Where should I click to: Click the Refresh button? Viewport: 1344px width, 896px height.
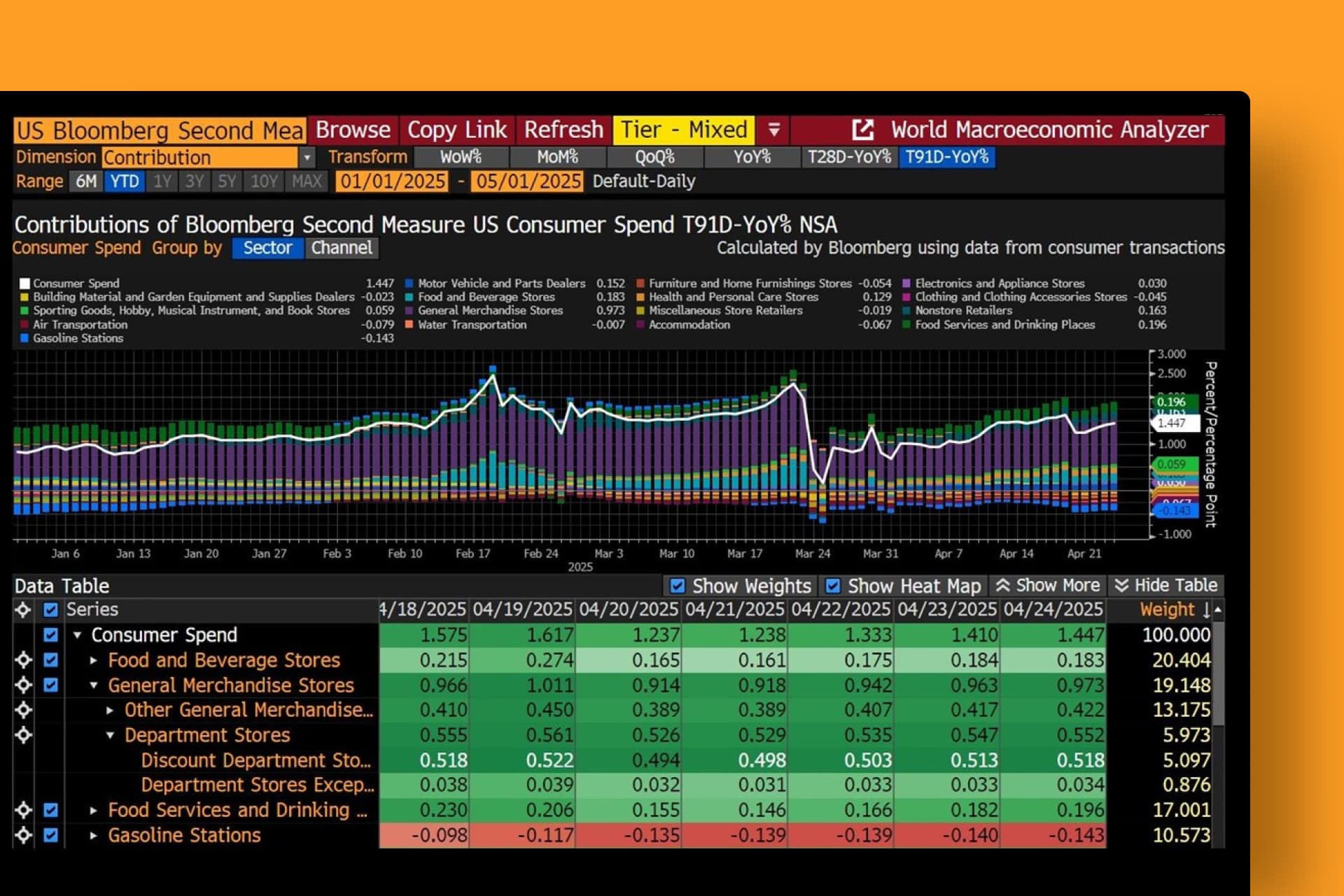click(x=563, y=129)
